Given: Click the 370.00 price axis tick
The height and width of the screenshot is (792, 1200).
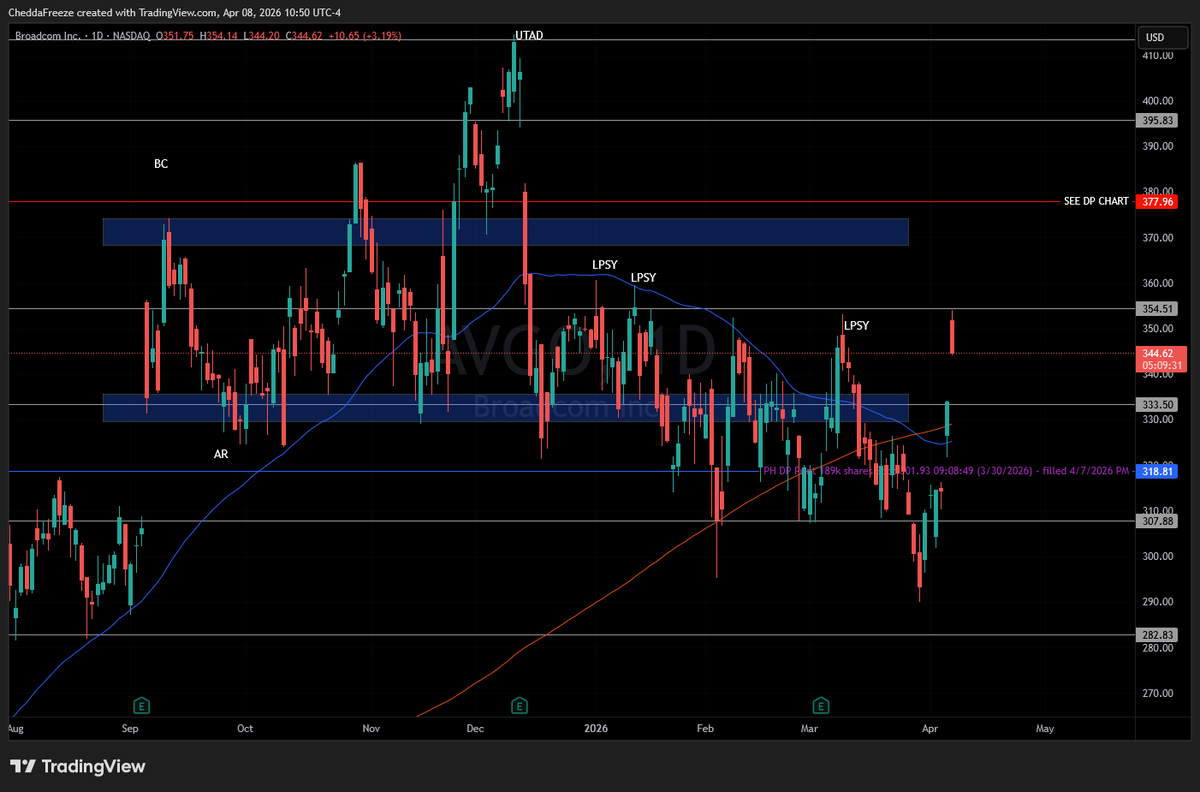Looking at the screenshot, I should [x=1158, y=238].
